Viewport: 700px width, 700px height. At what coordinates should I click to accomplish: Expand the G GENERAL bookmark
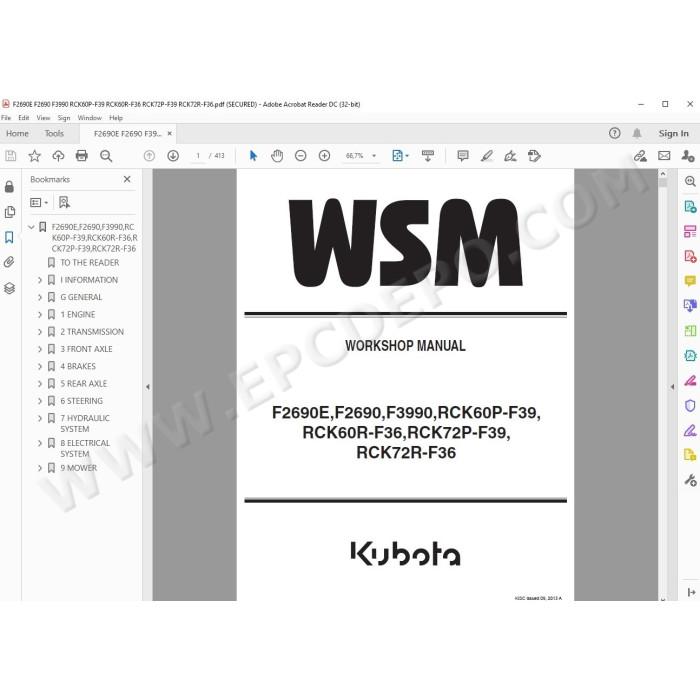(x=40, y=297)
